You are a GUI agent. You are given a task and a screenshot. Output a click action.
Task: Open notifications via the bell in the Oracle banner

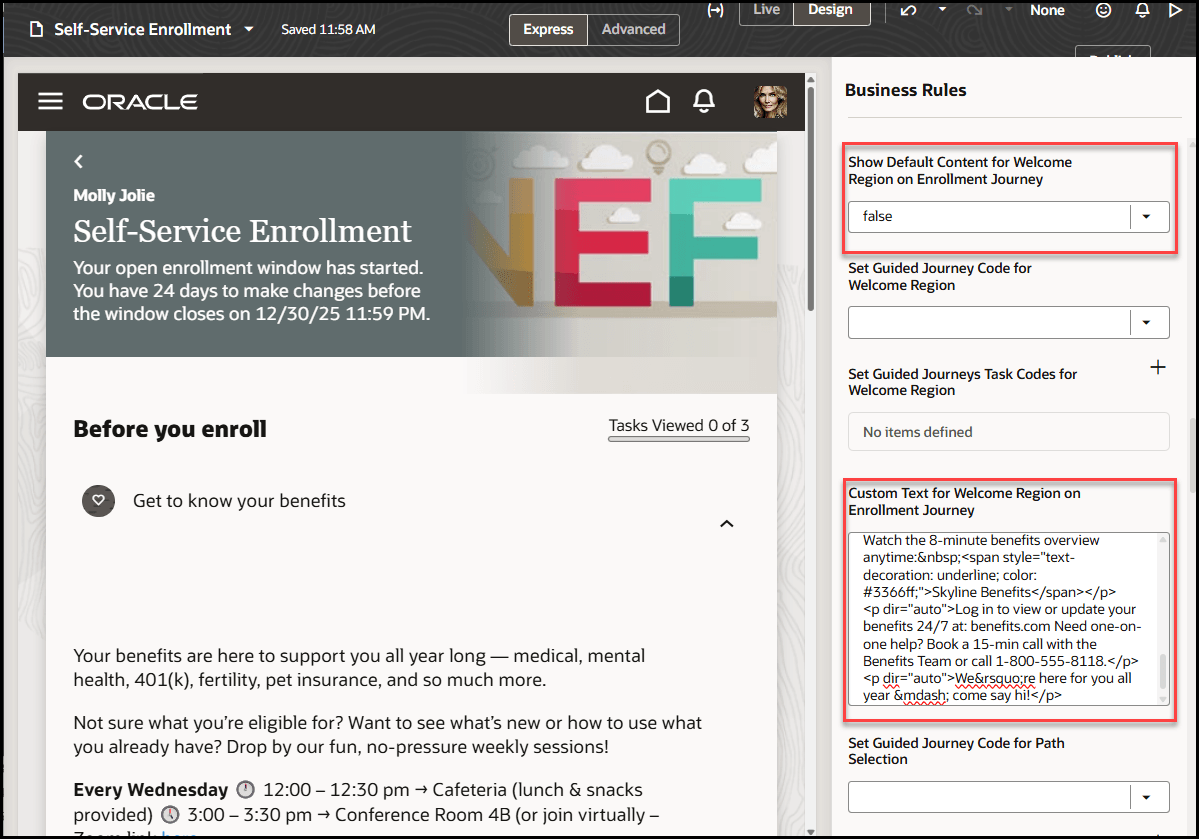703,101
